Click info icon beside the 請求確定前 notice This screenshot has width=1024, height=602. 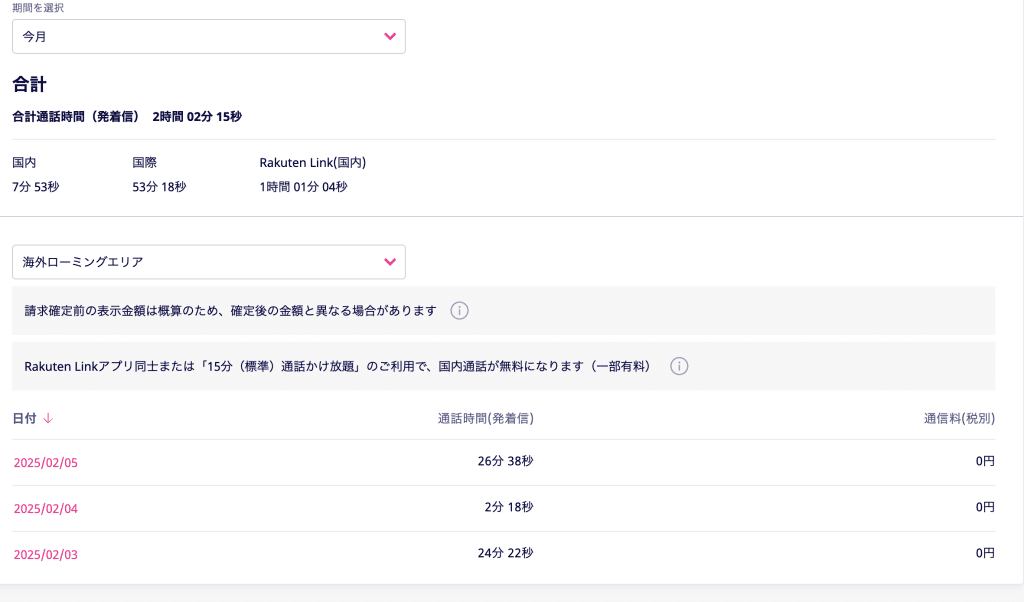[x=459, y=311]
